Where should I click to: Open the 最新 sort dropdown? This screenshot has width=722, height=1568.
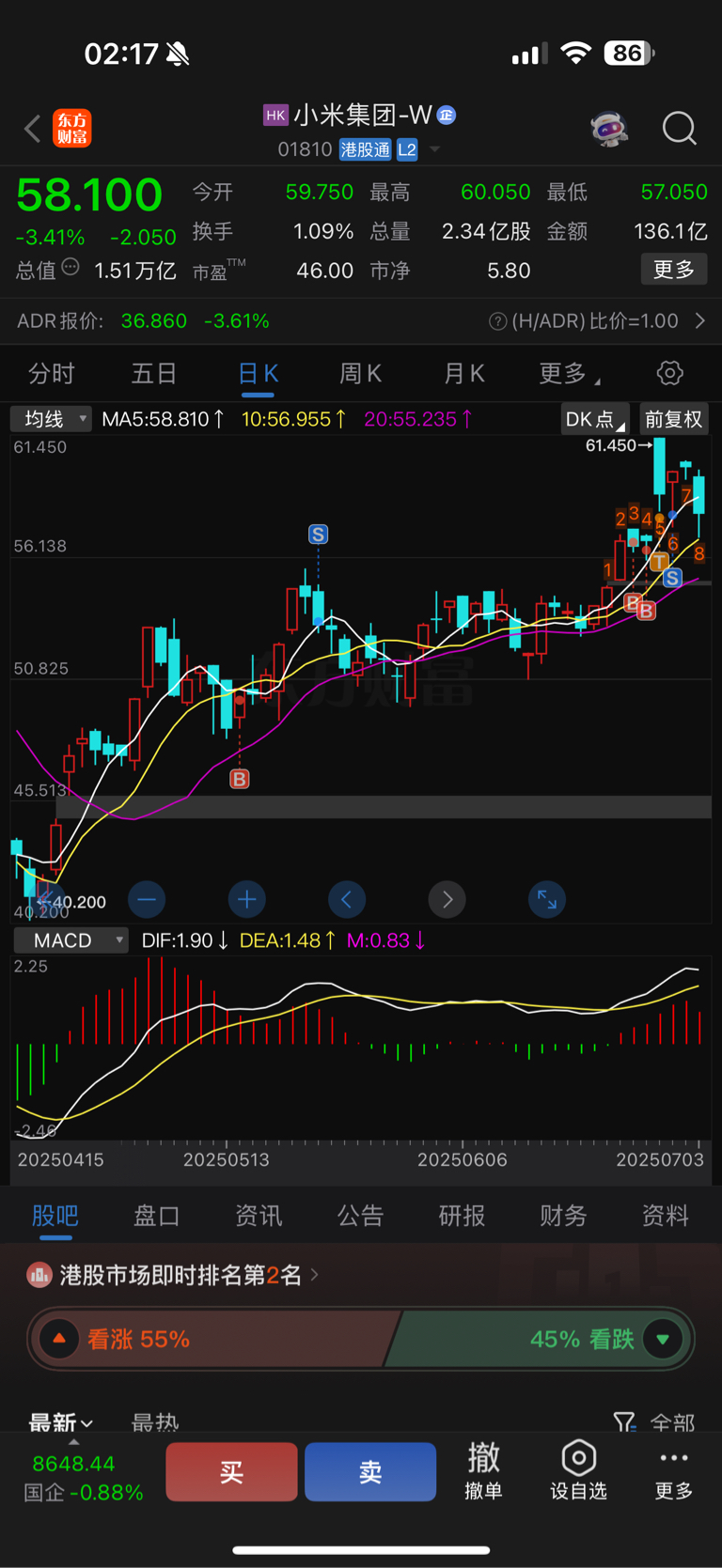[x=60, y=1422]
